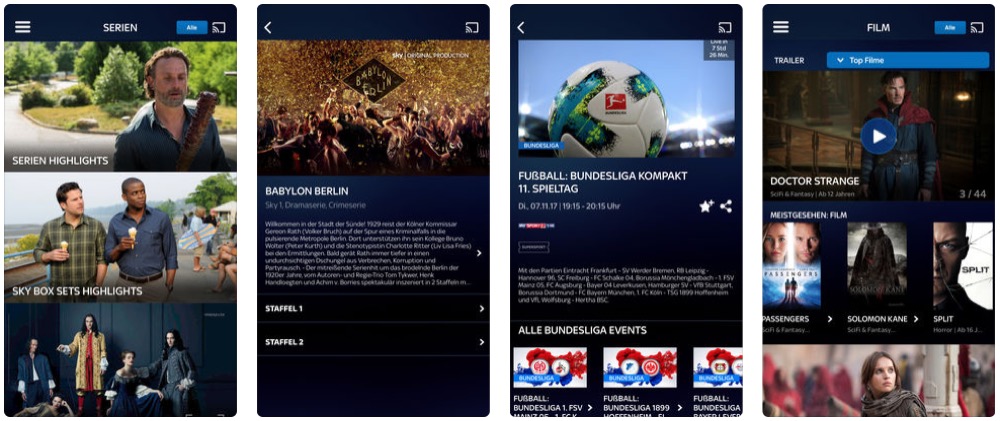The width and height of the screenshot is (1000, 421).
Task: Expand Staffel 2 episodes
Action: [373, 342]
